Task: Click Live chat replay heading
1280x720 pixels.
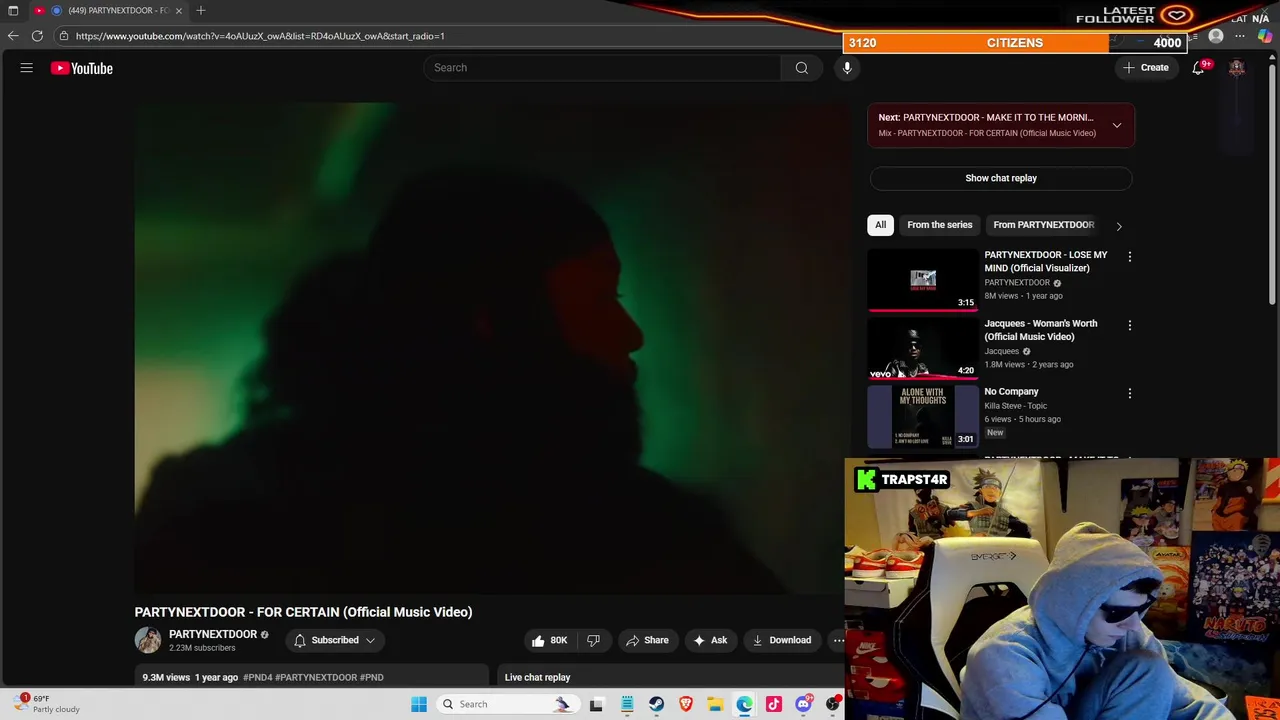Action: (537, 677)
